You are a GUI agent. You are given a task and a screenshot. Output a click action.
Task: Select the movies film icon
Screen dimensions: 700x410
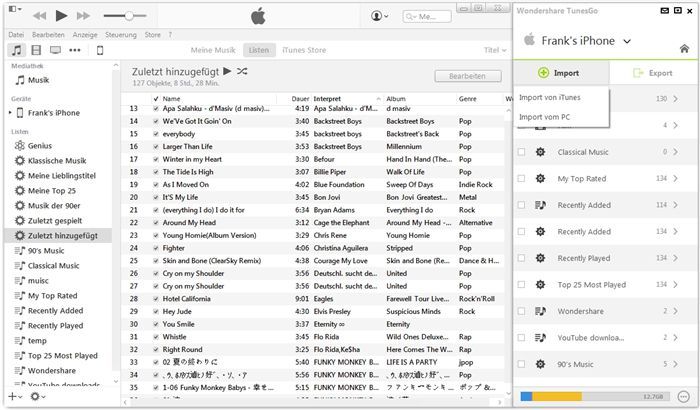pos(36,50)
